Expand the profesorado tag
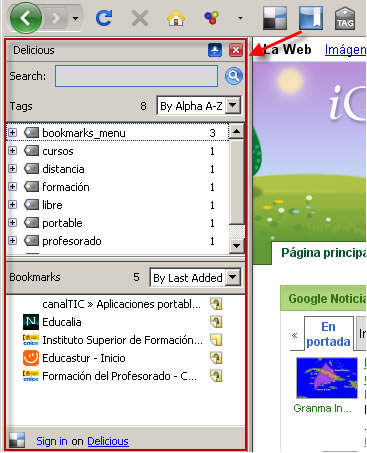This screenshot has width=367, height=453. [12, 241]
